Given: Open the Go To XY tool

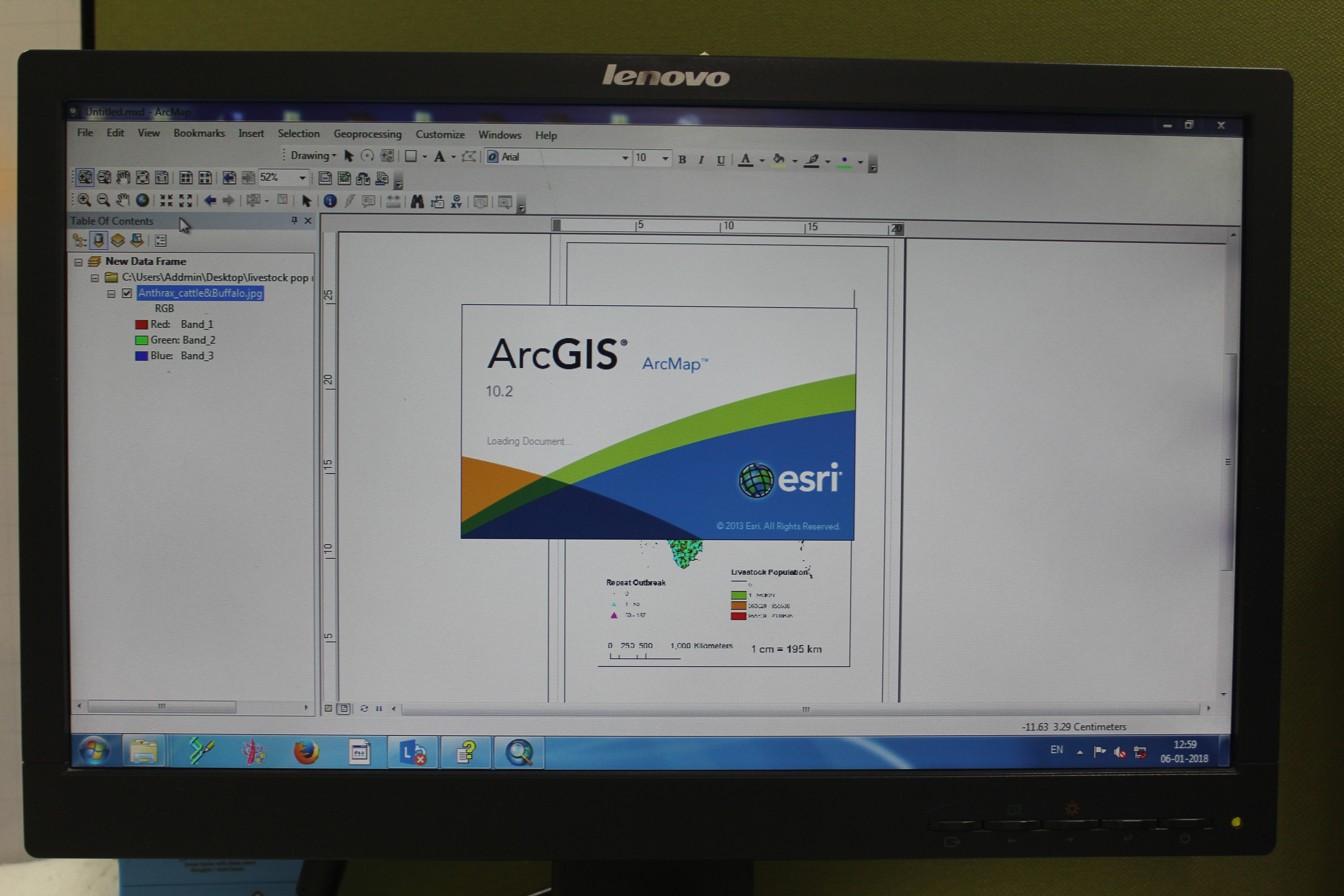Looking at the screenshot, I should coord(456,202).
